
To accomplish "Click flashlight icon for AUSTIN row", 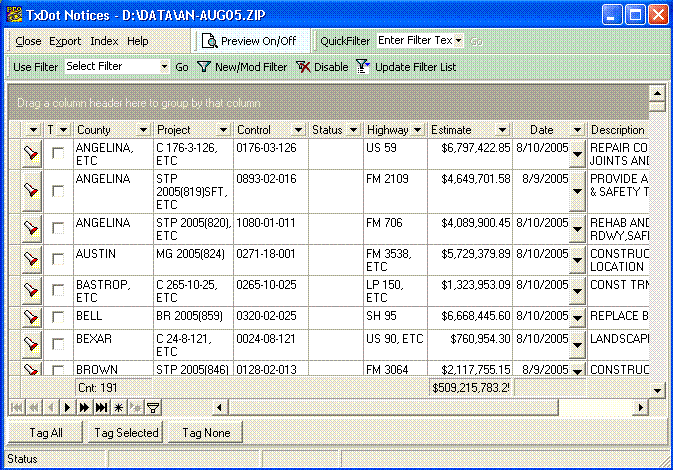I will tap(31, 261).
